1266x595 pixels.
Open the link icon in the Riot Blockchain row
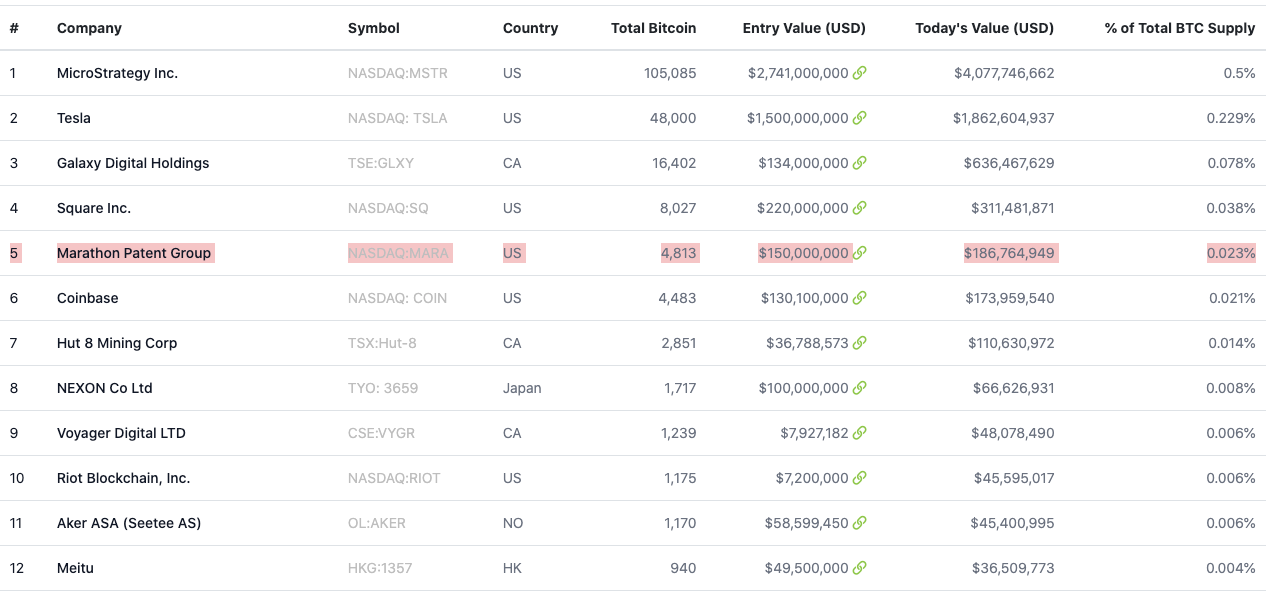click(859, 478)
